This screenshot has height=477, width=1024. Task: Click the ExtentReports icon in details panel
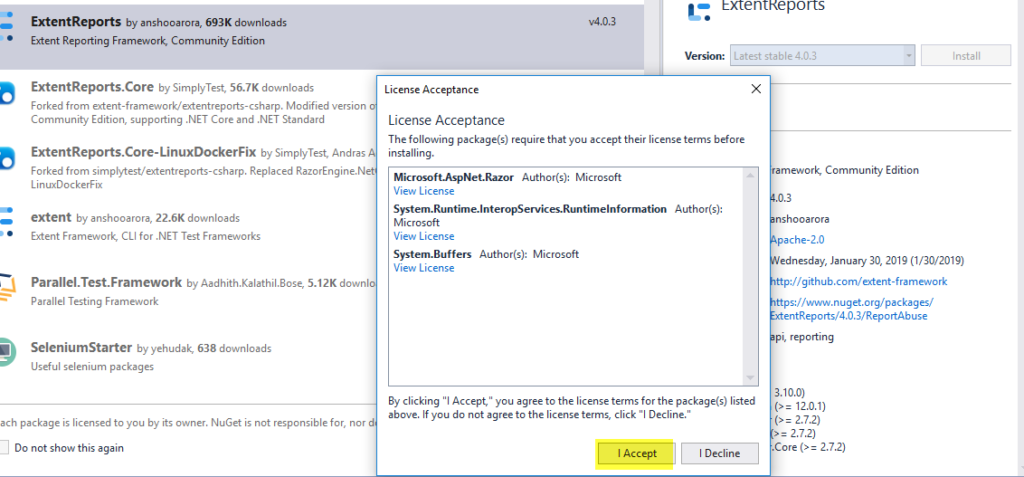pos(699,9)
